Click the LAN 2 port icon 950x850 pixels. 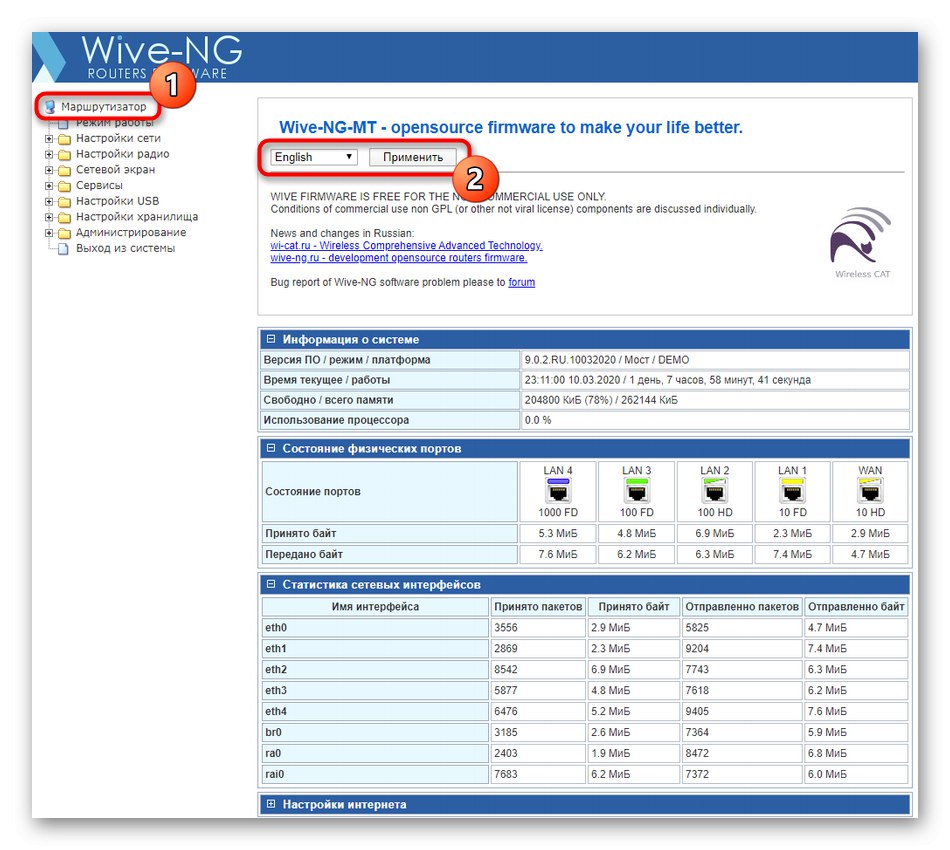714,491
